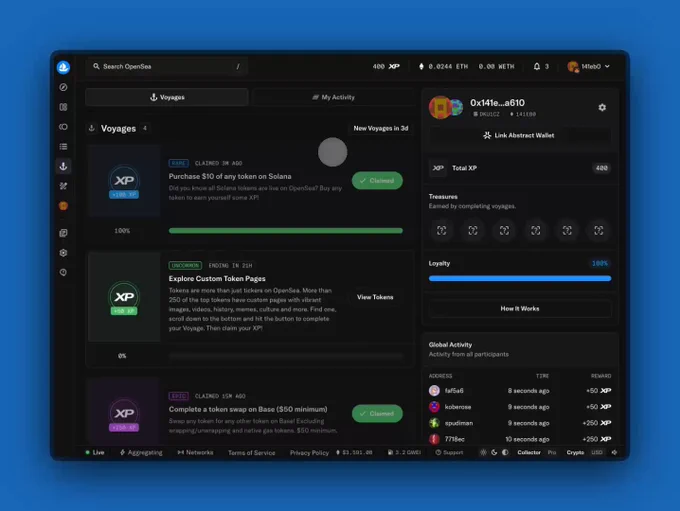
Task: Open the Resources document icon in sidebar
Action: (63, 233)
